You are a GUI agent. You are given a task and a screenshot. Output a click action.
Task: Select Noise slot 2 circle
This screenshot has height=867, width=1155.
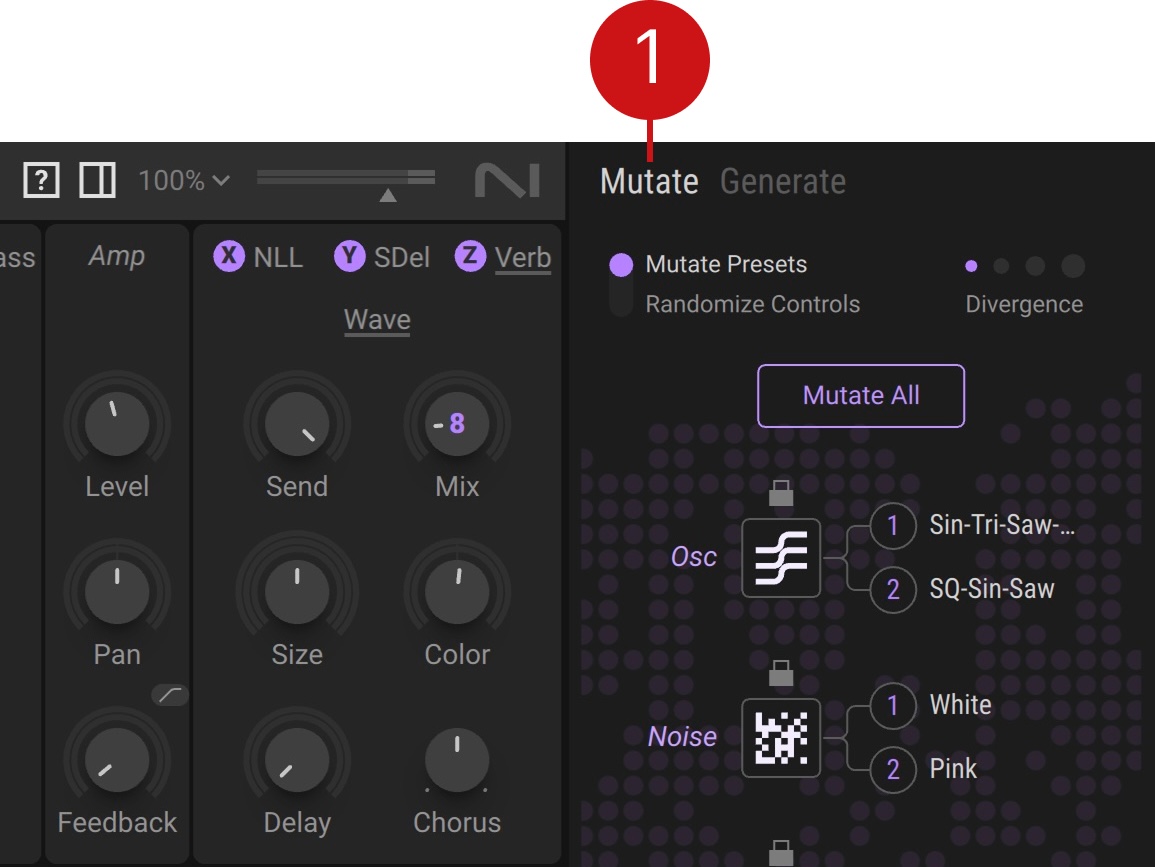point(893,769)
